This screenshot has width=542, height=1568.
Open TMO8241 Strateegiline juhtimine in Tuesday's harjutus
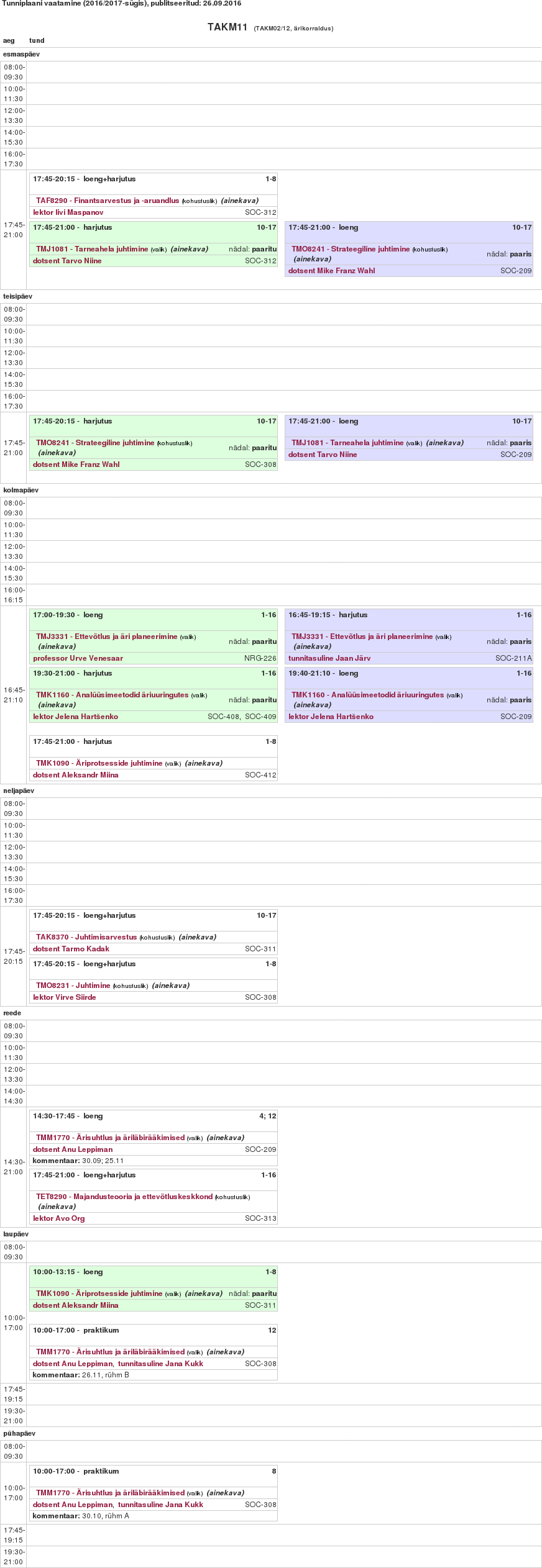95,443
